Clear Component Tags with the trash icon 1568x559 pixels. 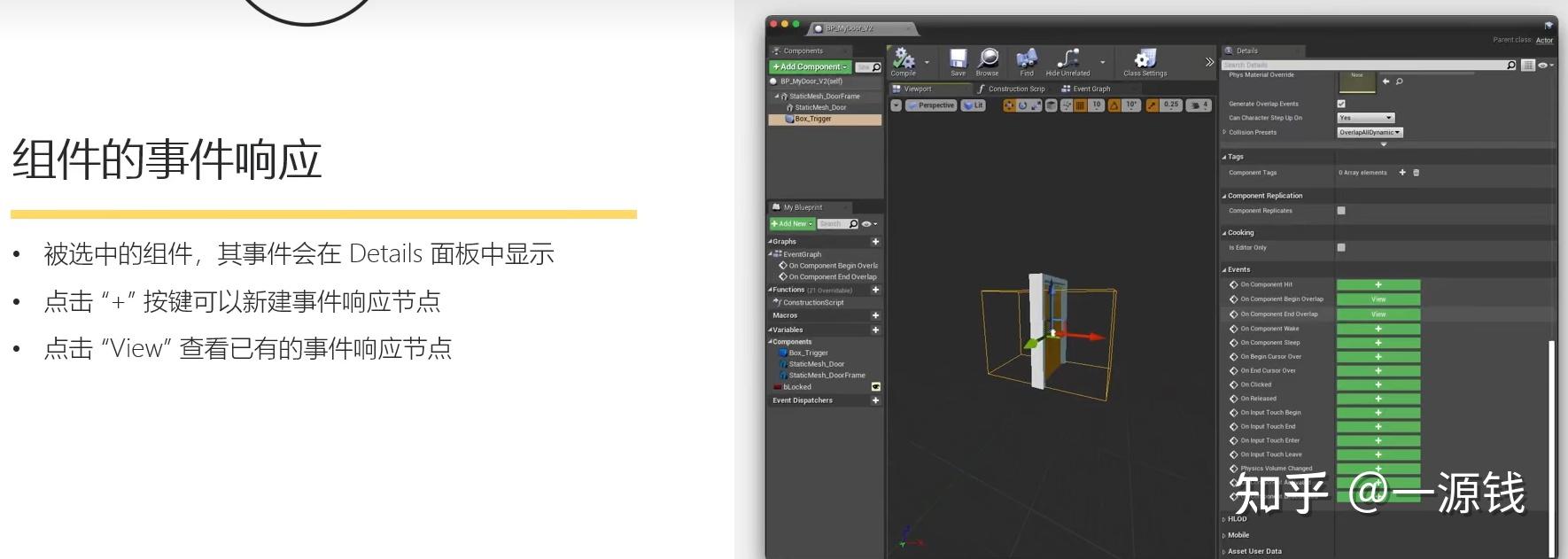(x=1416, y=173)
